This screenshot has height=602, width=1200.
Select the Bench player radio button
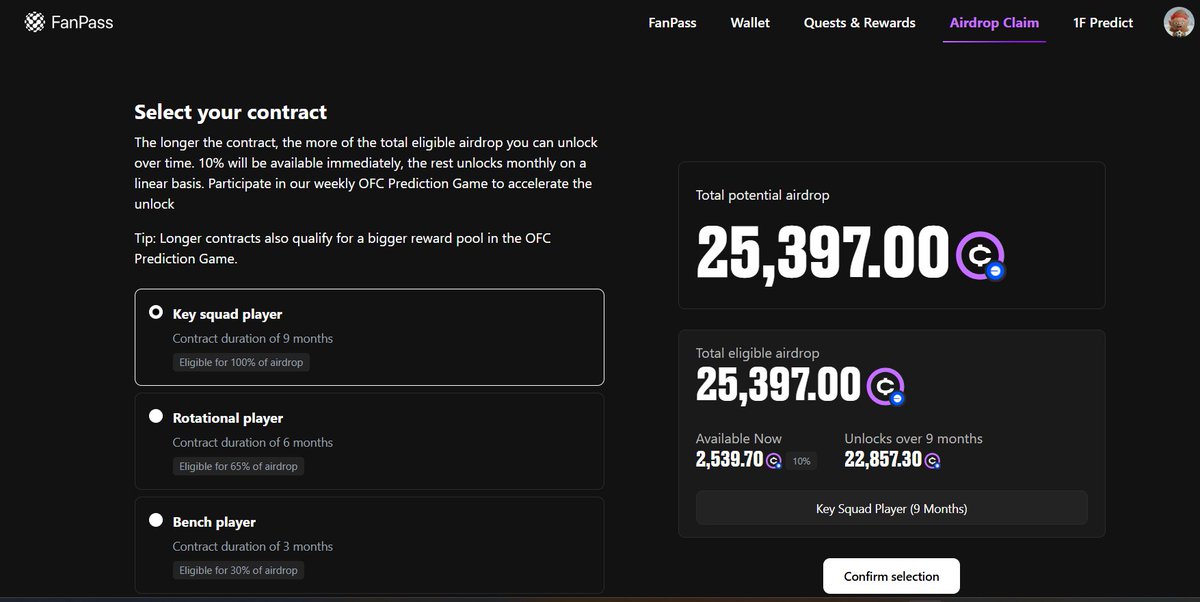point(156,520)
